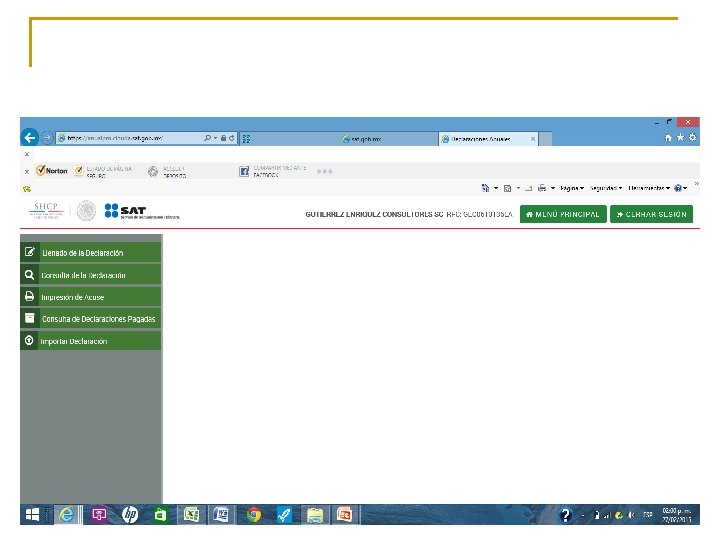The image size is (720, 540).
Task: Click the MENÚ PRINCIPAL button
Action: tap(563, 214)
